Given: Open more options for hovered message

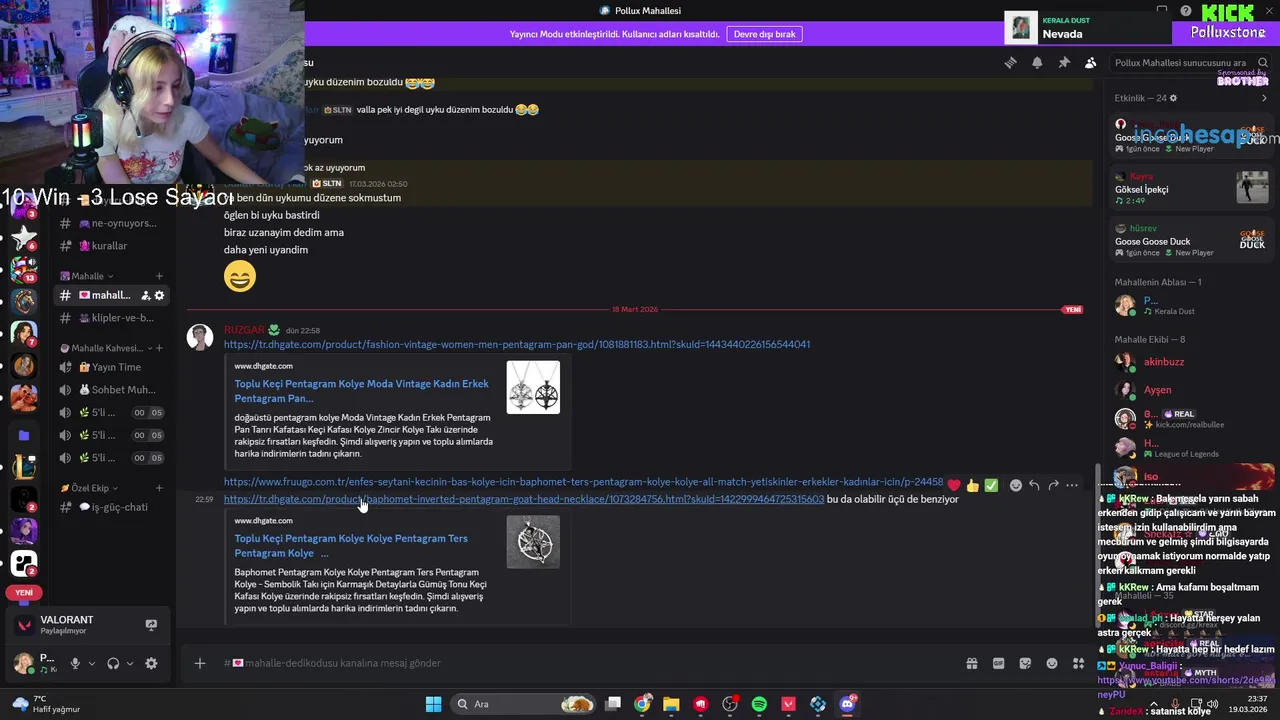Looking at the screenshot, I should [1072, 485].
